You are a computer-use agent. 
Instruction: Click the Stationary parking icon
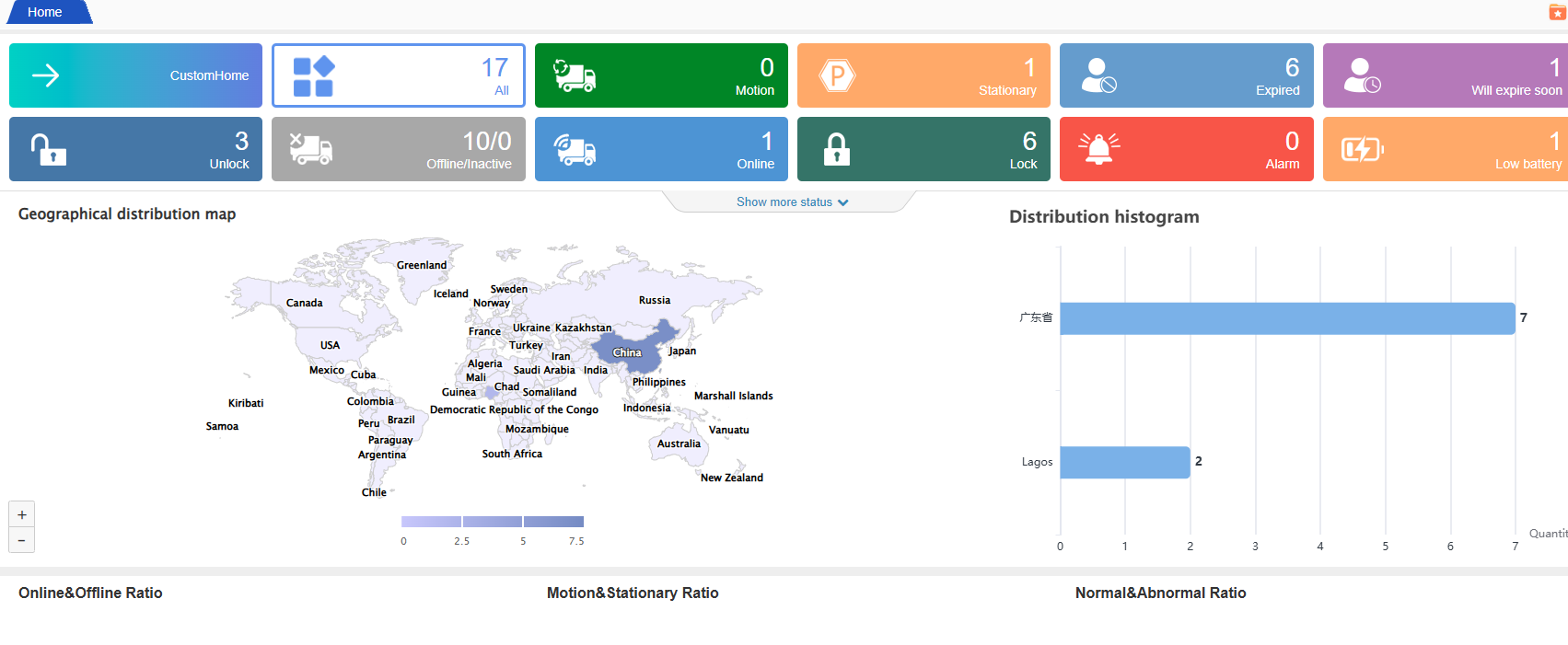click(837, 75)
